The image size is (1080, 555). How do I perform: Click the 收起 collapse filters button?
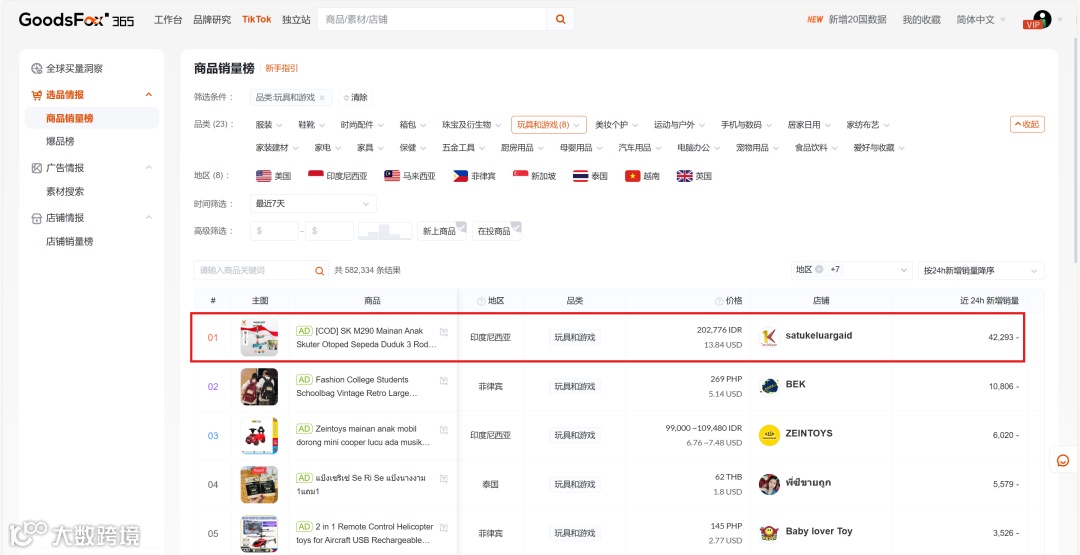point(1027,125)
